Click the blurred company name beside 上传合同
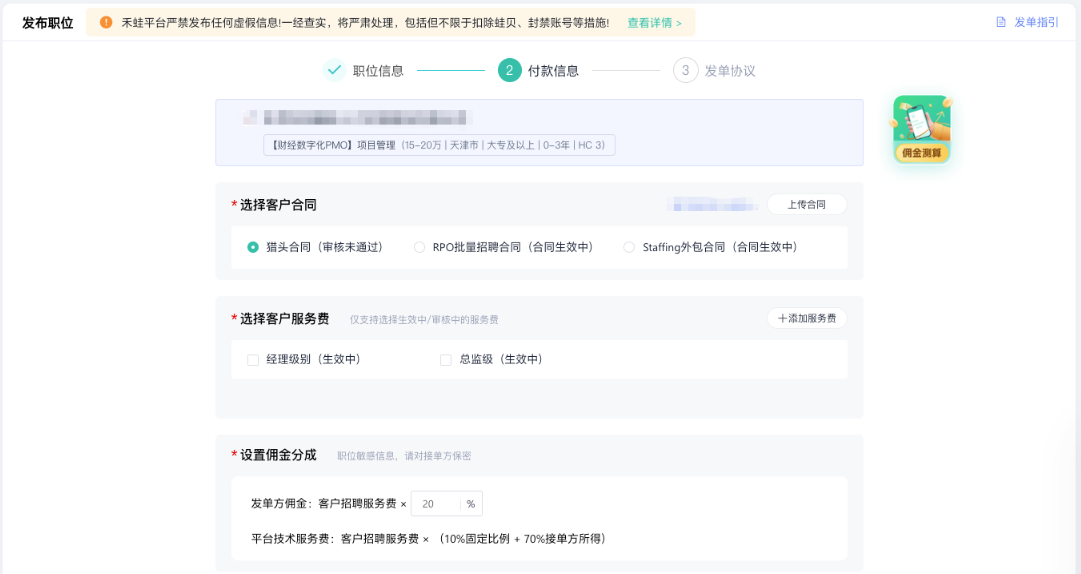This screenshot has height=574, width=1081. click(715, 205)
